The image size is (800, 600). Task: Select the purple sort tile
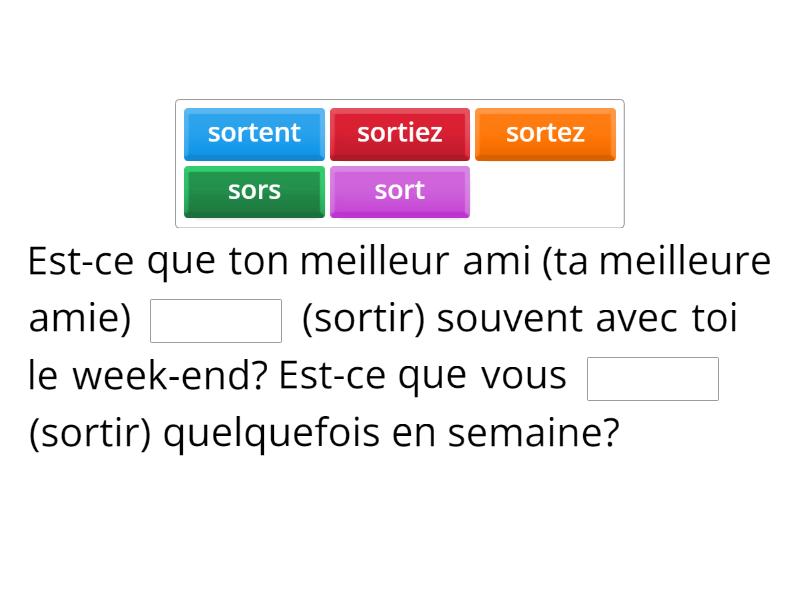400,191
